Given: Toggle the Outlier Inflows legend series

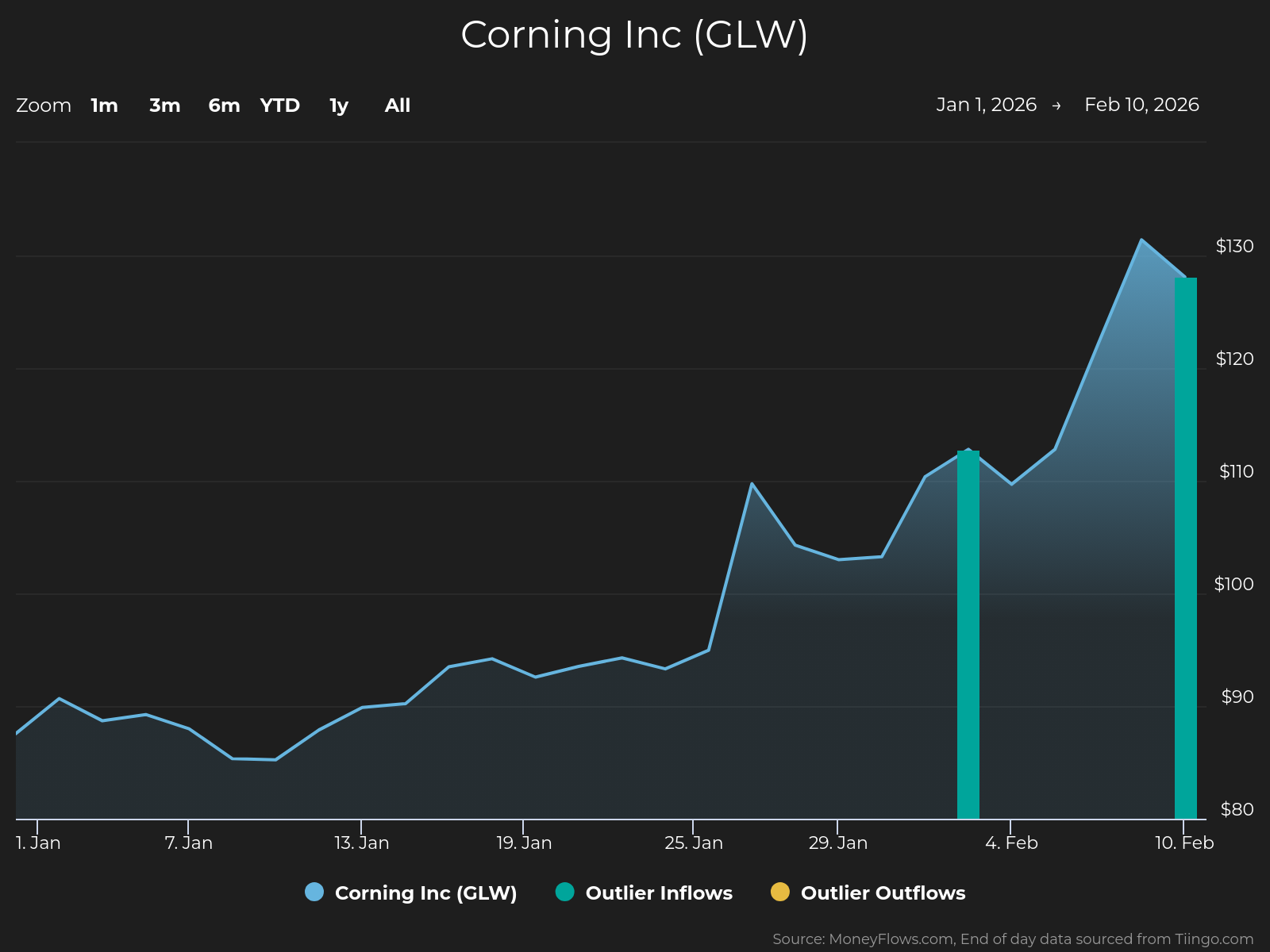Looking at the screenshot, I should 644,892.
